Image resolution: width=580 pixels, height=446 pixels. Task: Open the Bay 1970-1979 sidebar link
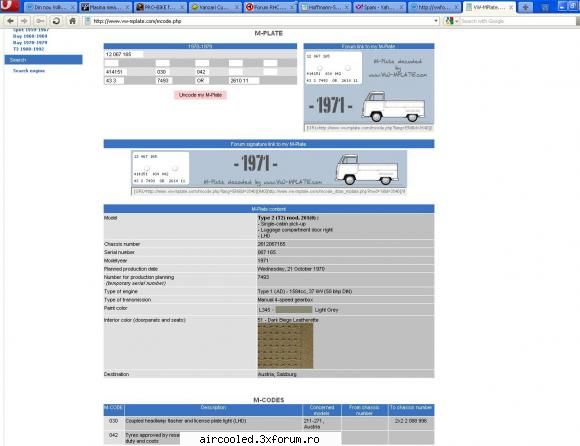click(30, 43)
